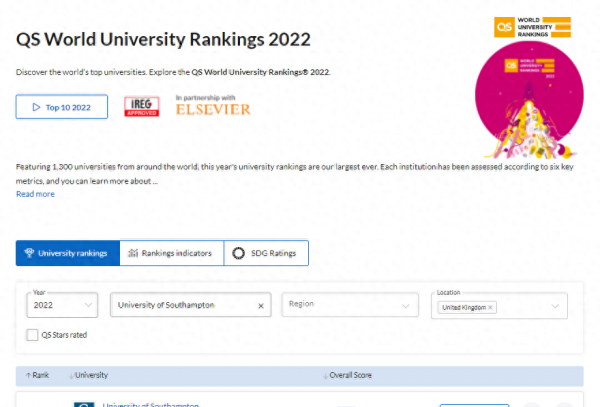The image size is (600, 407).
Task: Sort the table by University column
Action: (88, 375)
